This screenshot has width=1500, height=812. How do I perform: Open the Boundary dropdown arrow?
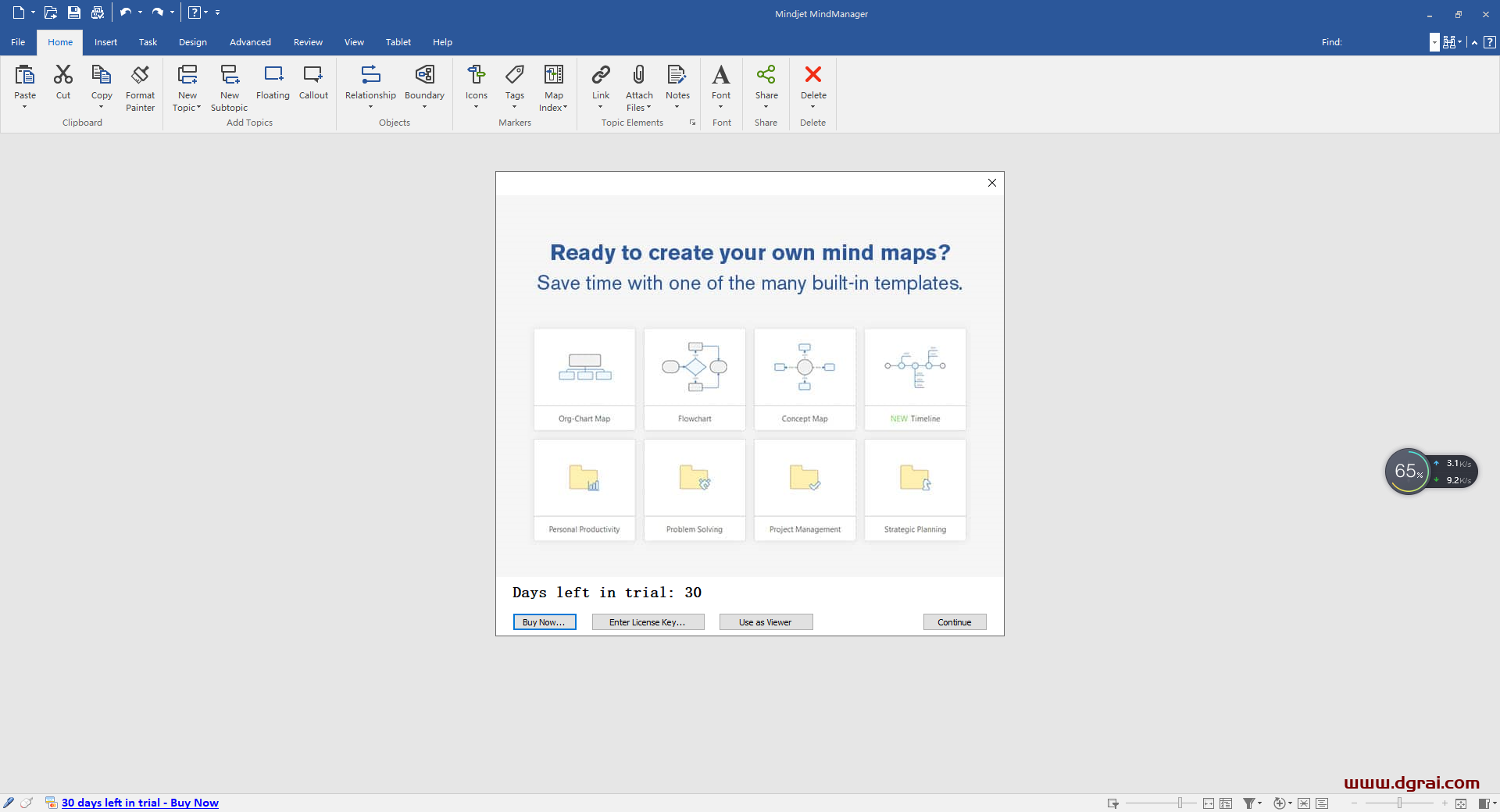424,107
